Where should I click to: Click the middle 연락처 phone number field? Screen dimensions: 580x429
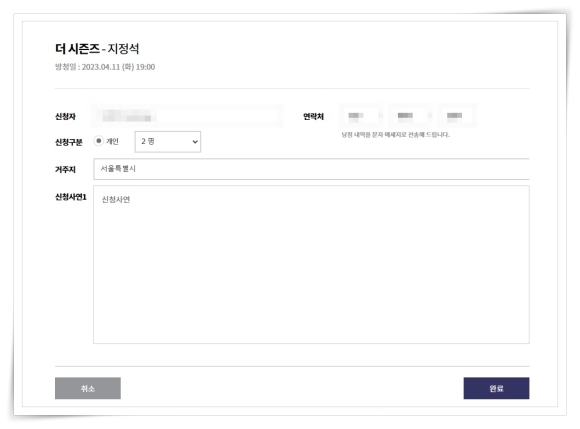click(410, 116)
